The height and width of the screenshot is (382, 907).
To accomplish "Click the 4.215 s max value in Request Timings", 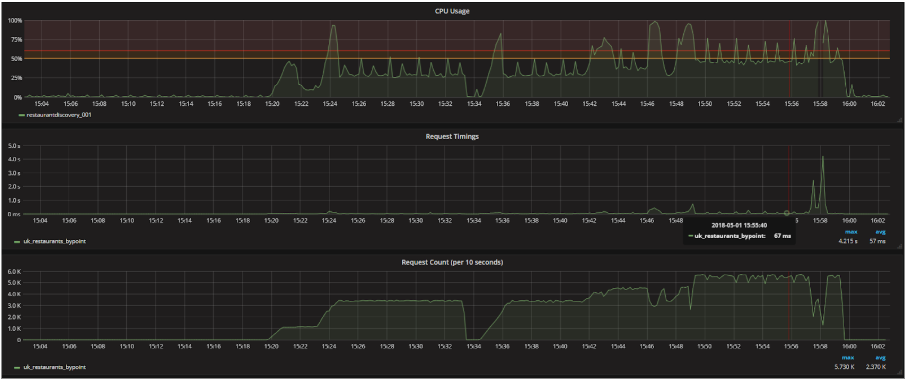I will click(847, 241).
